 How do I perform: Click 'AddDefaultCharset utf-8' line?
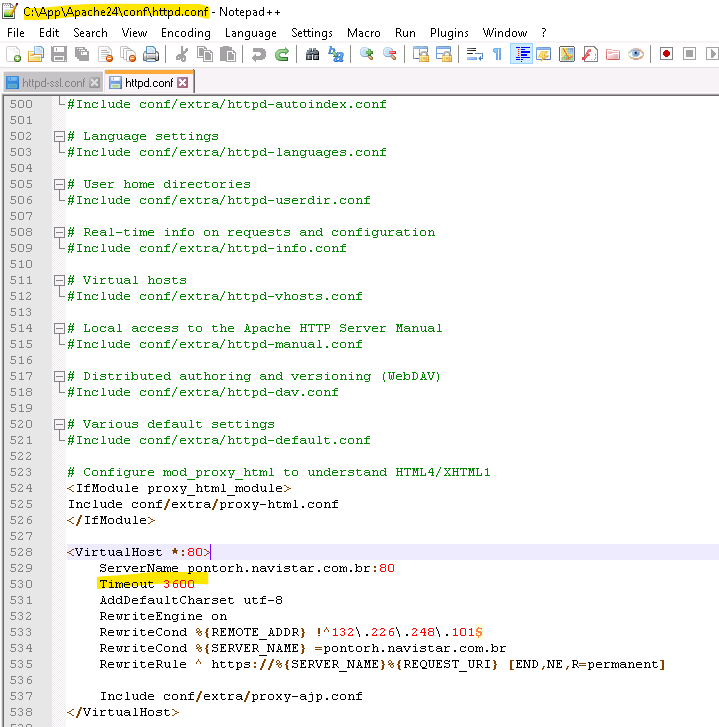pyautogui.click(x=191, y=600)
